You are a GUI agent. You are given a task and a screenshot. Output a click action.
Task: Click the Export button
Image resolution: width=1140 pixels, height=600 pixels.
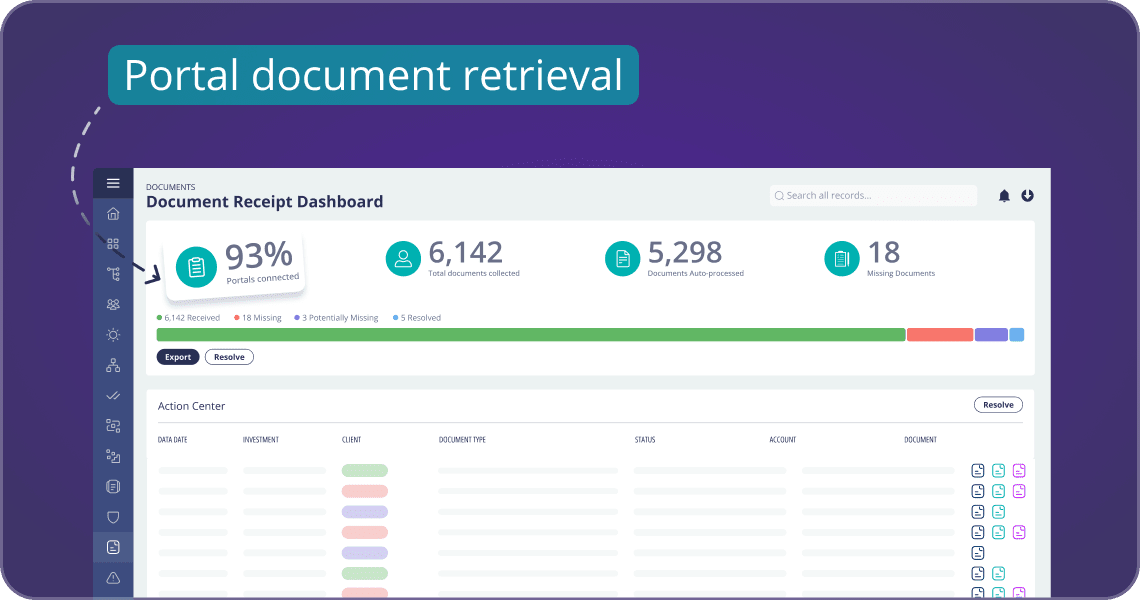[x=177, y=356]
